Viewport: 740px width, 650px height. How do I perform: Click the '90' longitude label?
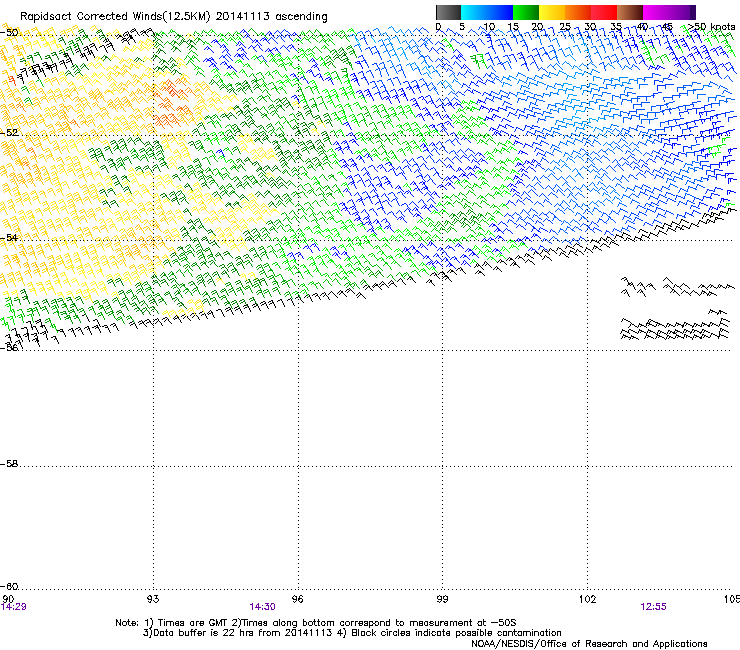click(8, 599)
